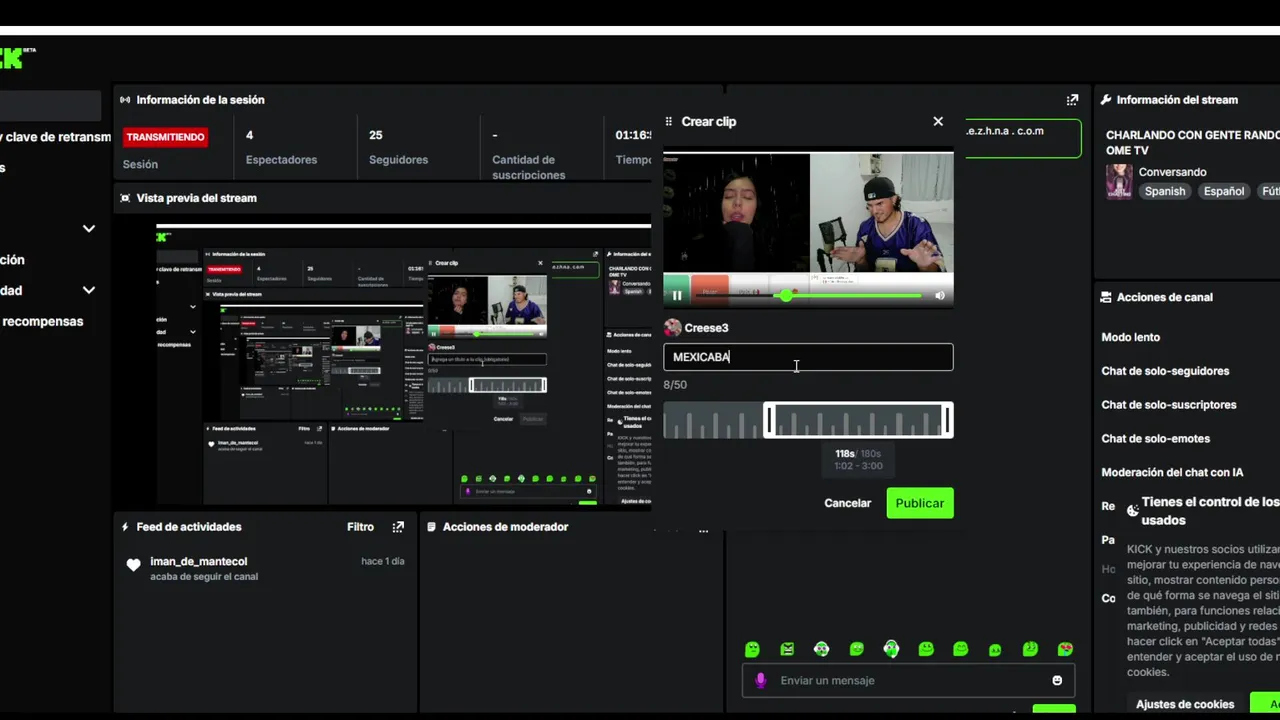
Task: Click the Chat de solo-emotes label
Action: (1156, 439)
